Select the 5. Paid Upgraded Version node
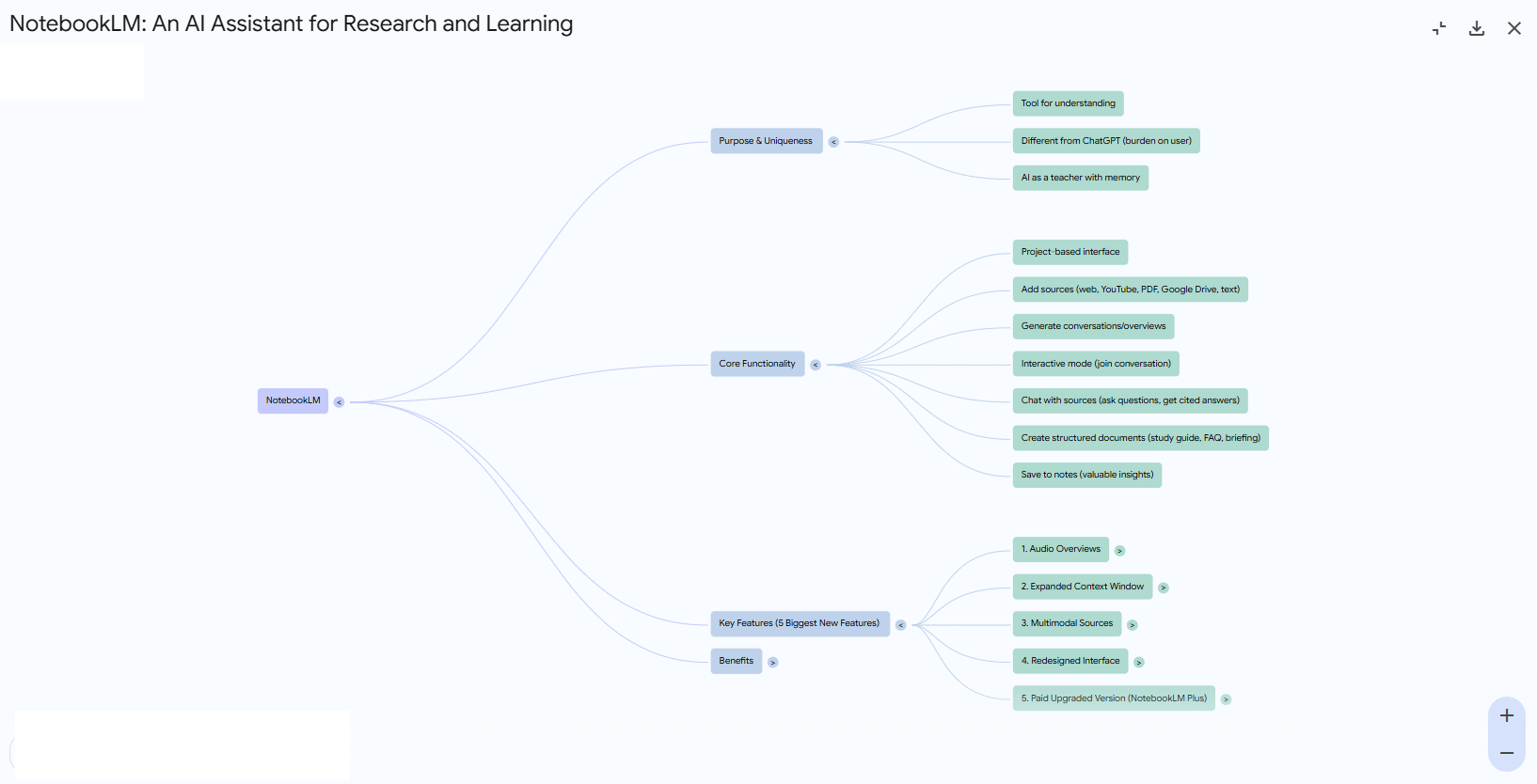 coord(1114,698)
